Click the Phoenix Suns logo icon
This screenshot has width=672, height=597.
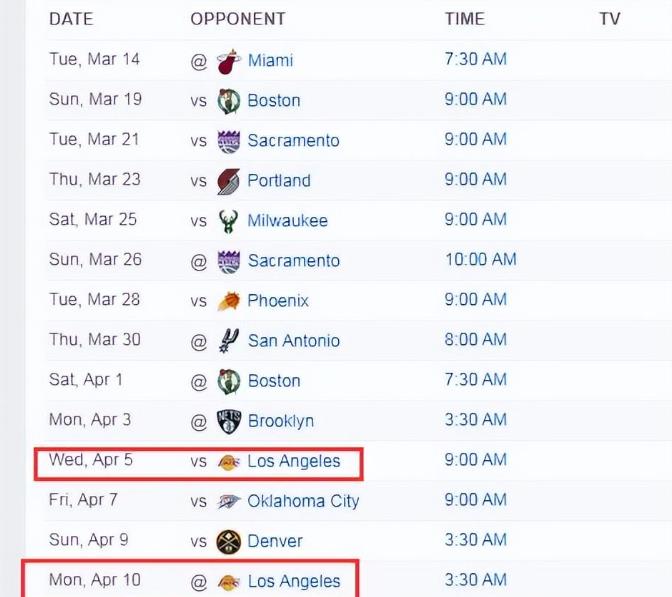[x=229, y=301]
